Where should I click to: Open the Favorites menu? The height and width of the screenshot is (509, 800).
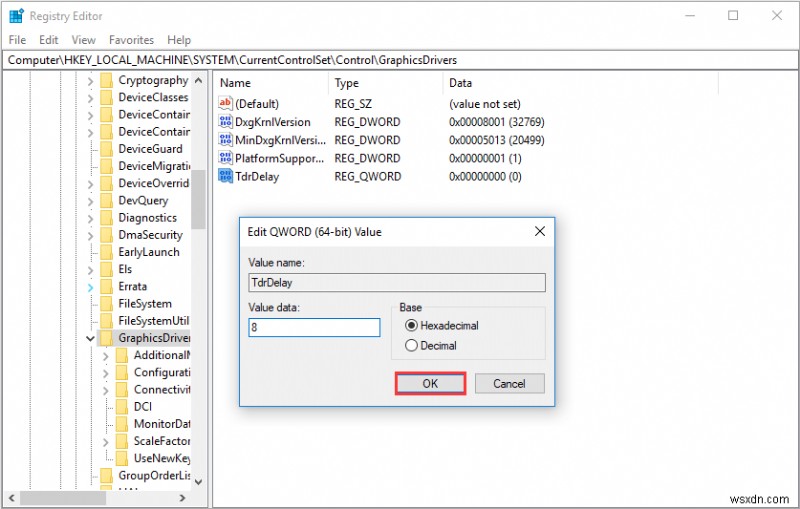[x=131, y=40]
